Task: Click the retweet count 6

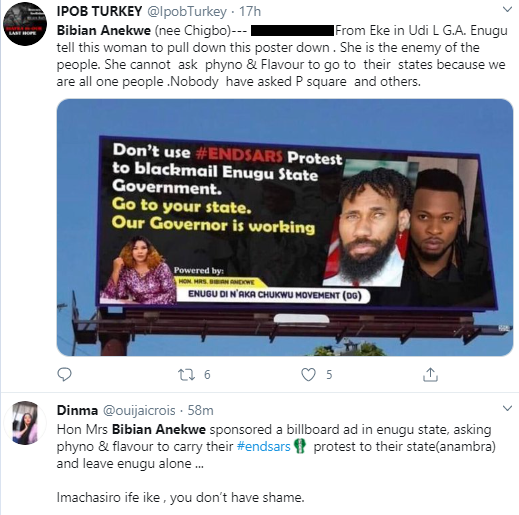Action: (207, 375)
